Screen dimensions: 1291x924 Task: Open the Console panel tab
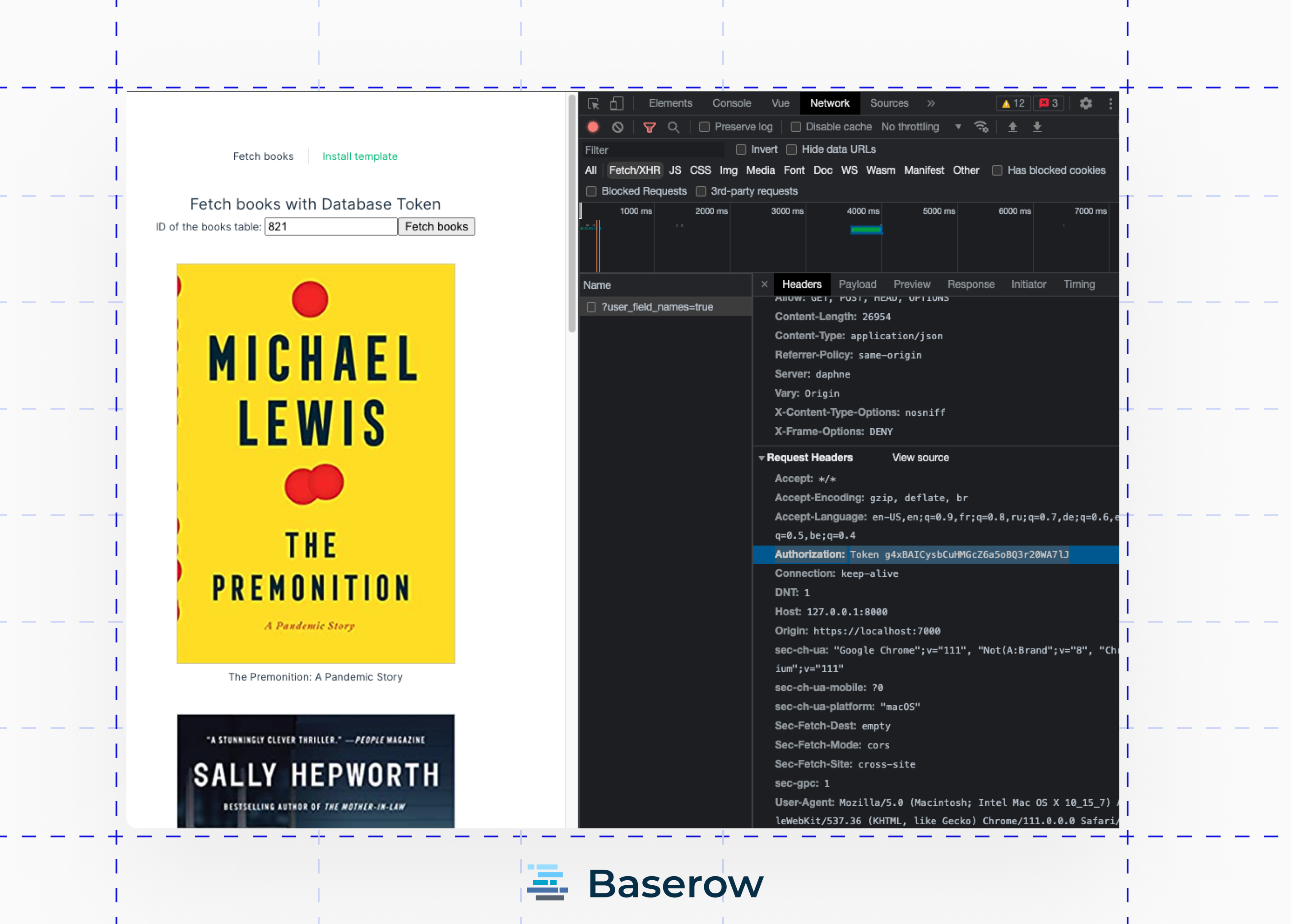pyautogui.click(x=731, y=104)
